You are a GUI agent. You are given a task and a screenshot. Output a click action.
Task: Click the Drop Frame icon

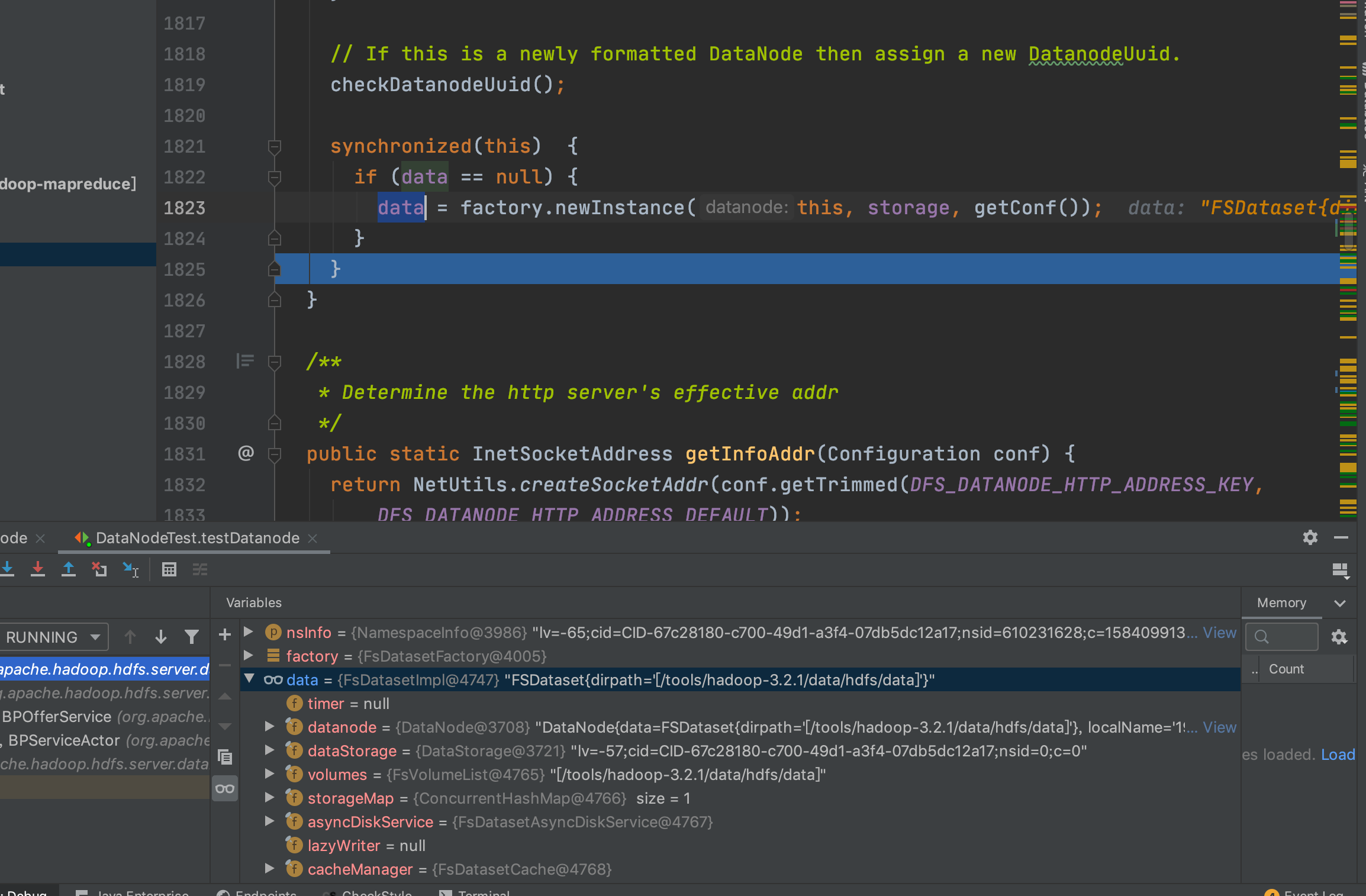(99, 569)
